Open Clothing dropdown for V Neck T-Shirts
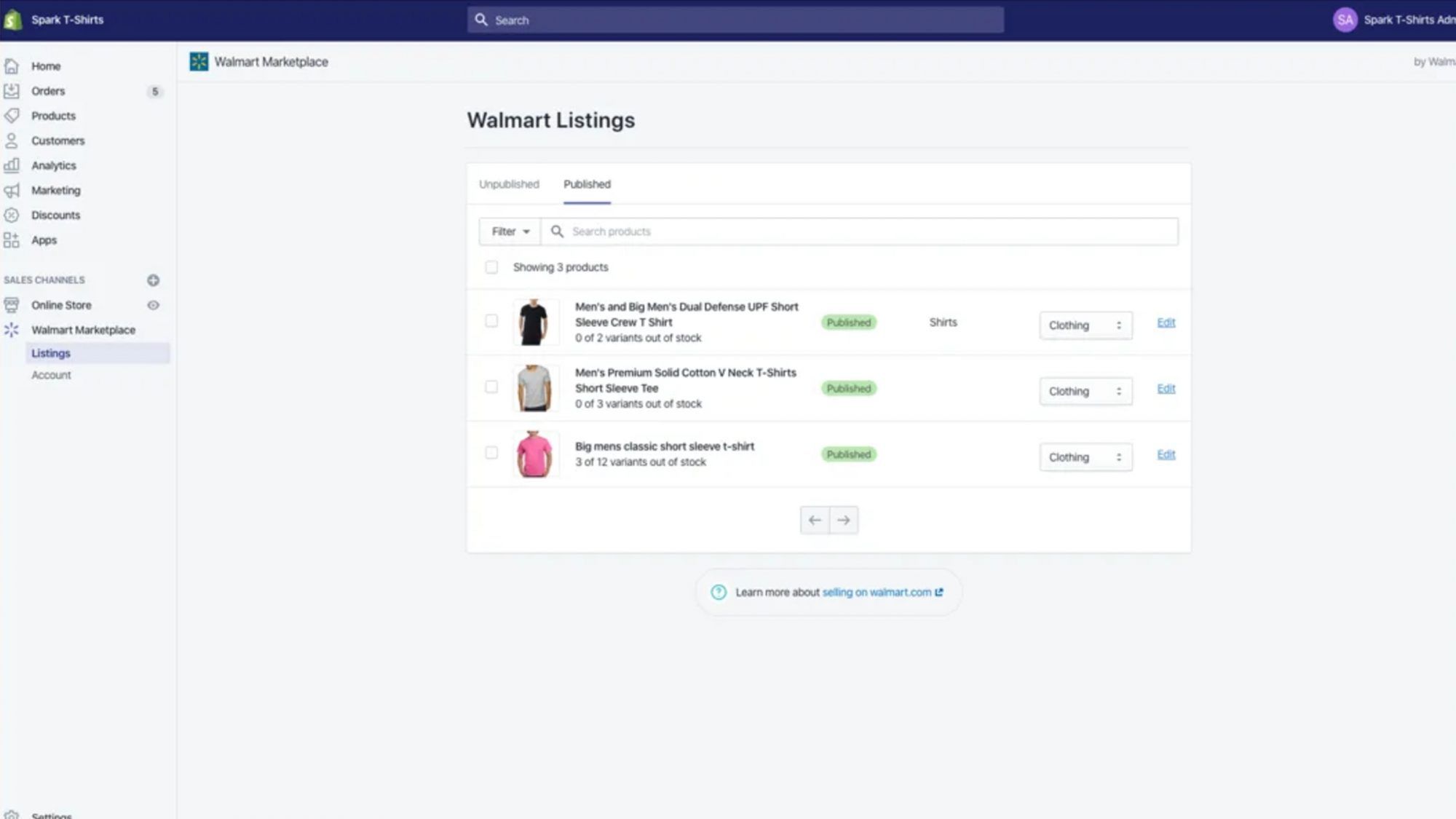Image resolution: width=1456 pixels, height=819 pixels. tap(1085, 392)
